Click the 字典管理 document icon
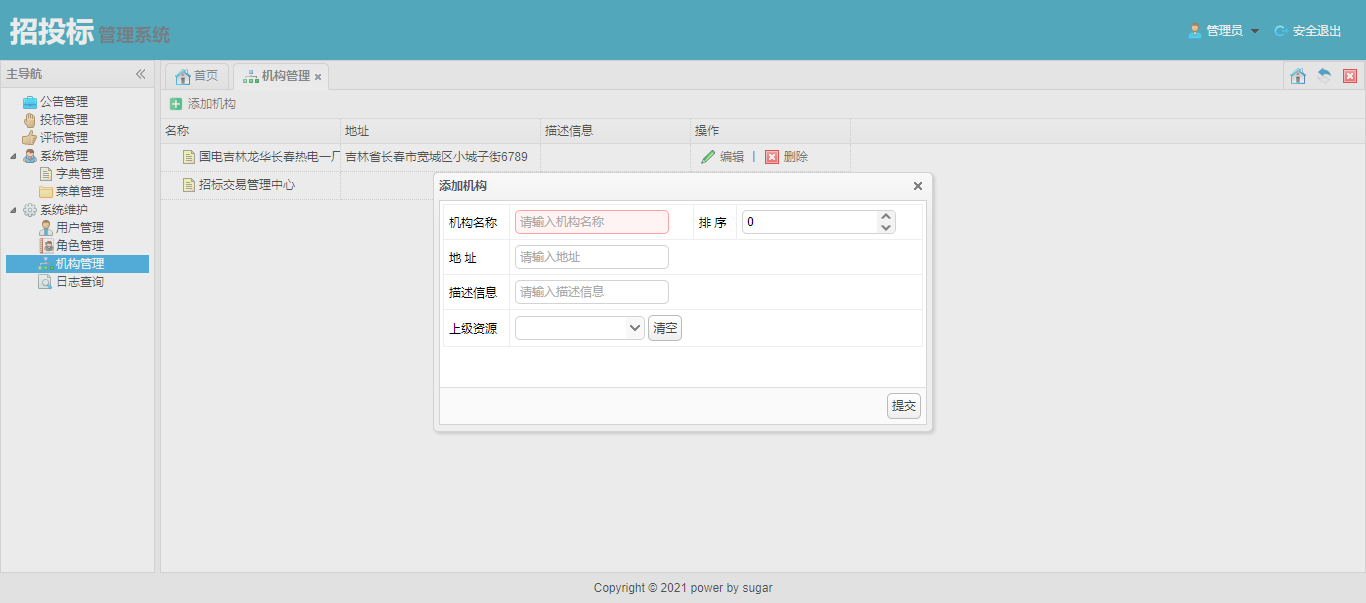 (x=46, y=173)
